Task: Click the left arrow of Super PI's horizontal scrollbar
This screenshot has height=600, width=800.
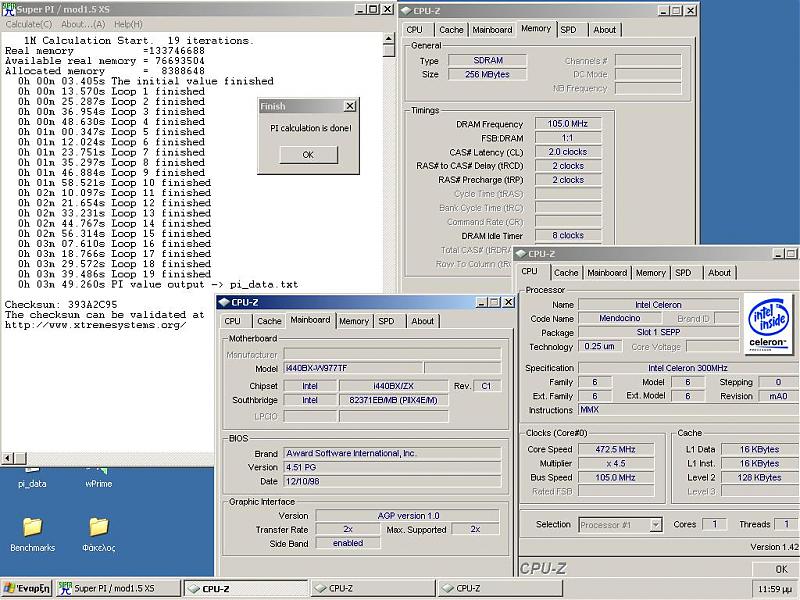Action: 7,458
